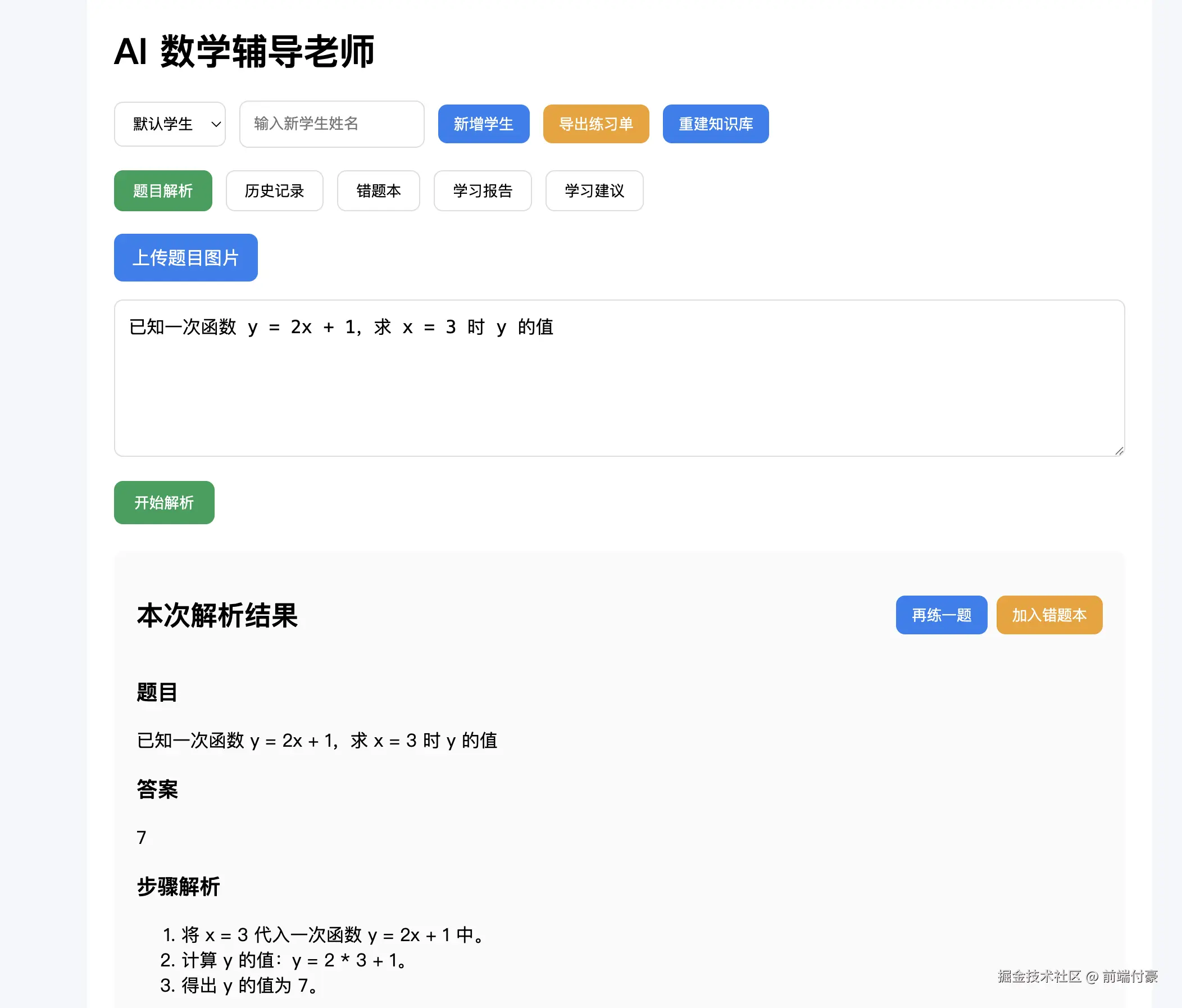Screen dimensions: 1182x1008
Task: Click the answer value 7
Action: click(142, 837)
